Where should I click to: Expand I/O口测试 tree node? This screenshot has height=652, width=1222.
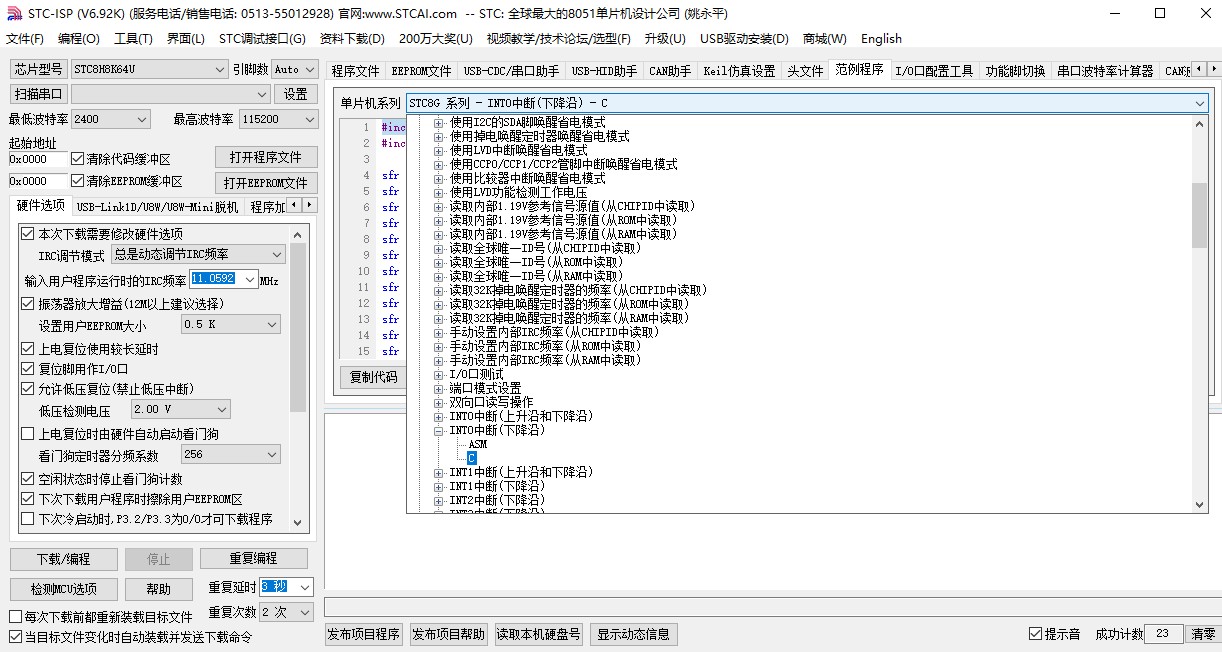coord(438,374)
